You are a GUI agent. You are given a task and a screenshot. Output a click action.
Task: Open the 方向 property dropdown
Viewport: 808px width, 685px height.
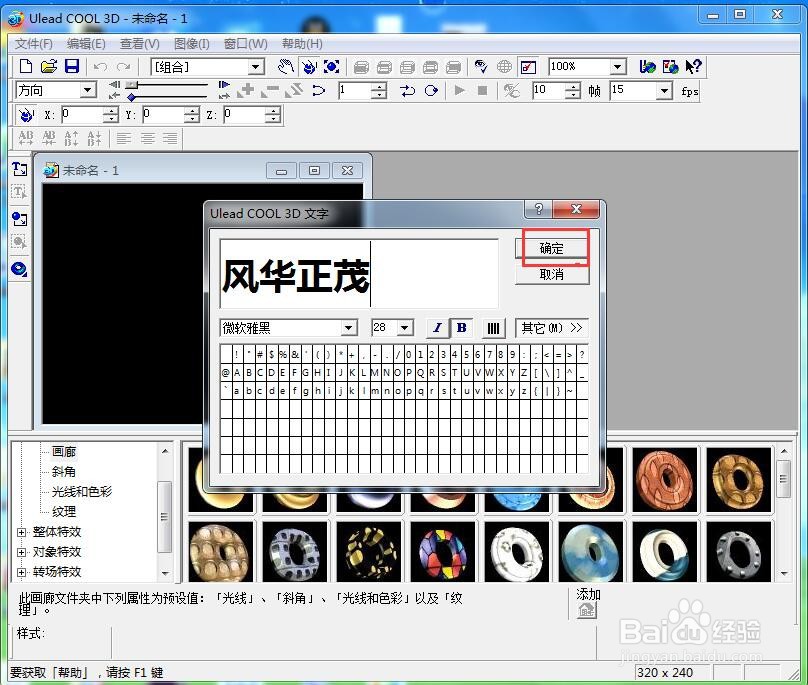click(88, 91)
